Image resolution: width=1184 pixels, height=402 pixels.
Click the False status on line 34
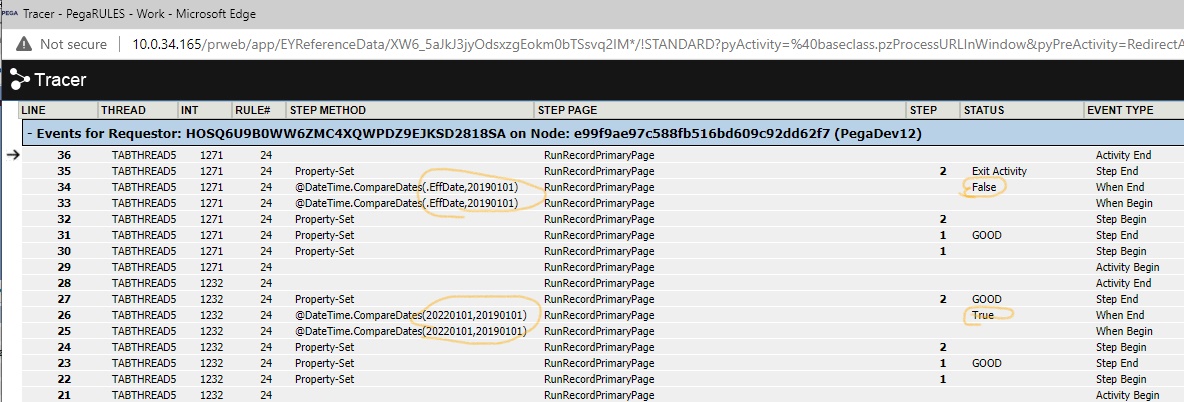tap(985, 187)
